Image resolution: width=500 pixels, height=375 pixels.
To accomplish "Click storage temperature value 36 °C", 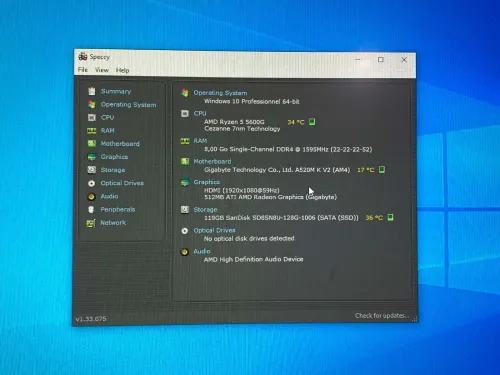I will point(374,218).
